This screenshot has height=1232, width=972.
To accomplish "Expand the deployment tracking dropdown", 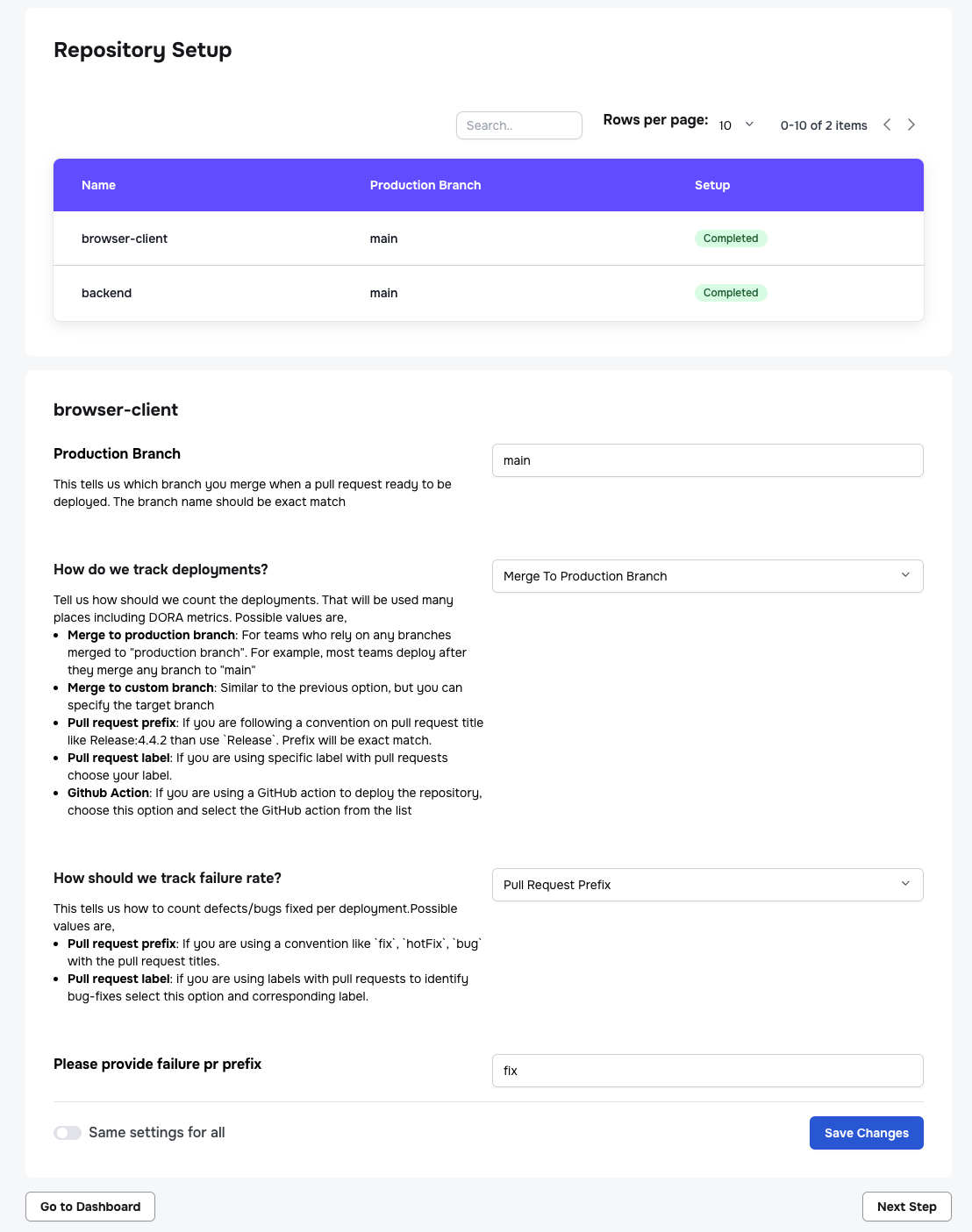I will tap(707, 576).
